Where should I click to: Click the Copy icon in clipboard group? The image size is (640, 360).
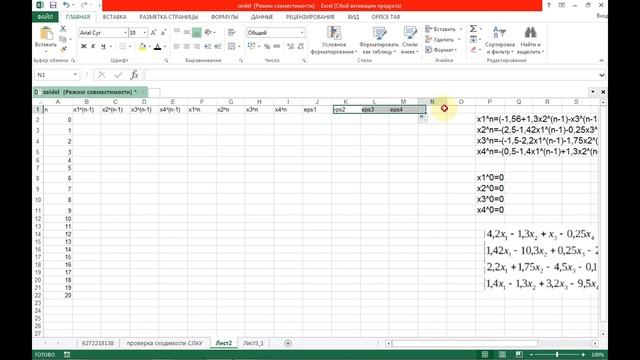click(62, 39)
